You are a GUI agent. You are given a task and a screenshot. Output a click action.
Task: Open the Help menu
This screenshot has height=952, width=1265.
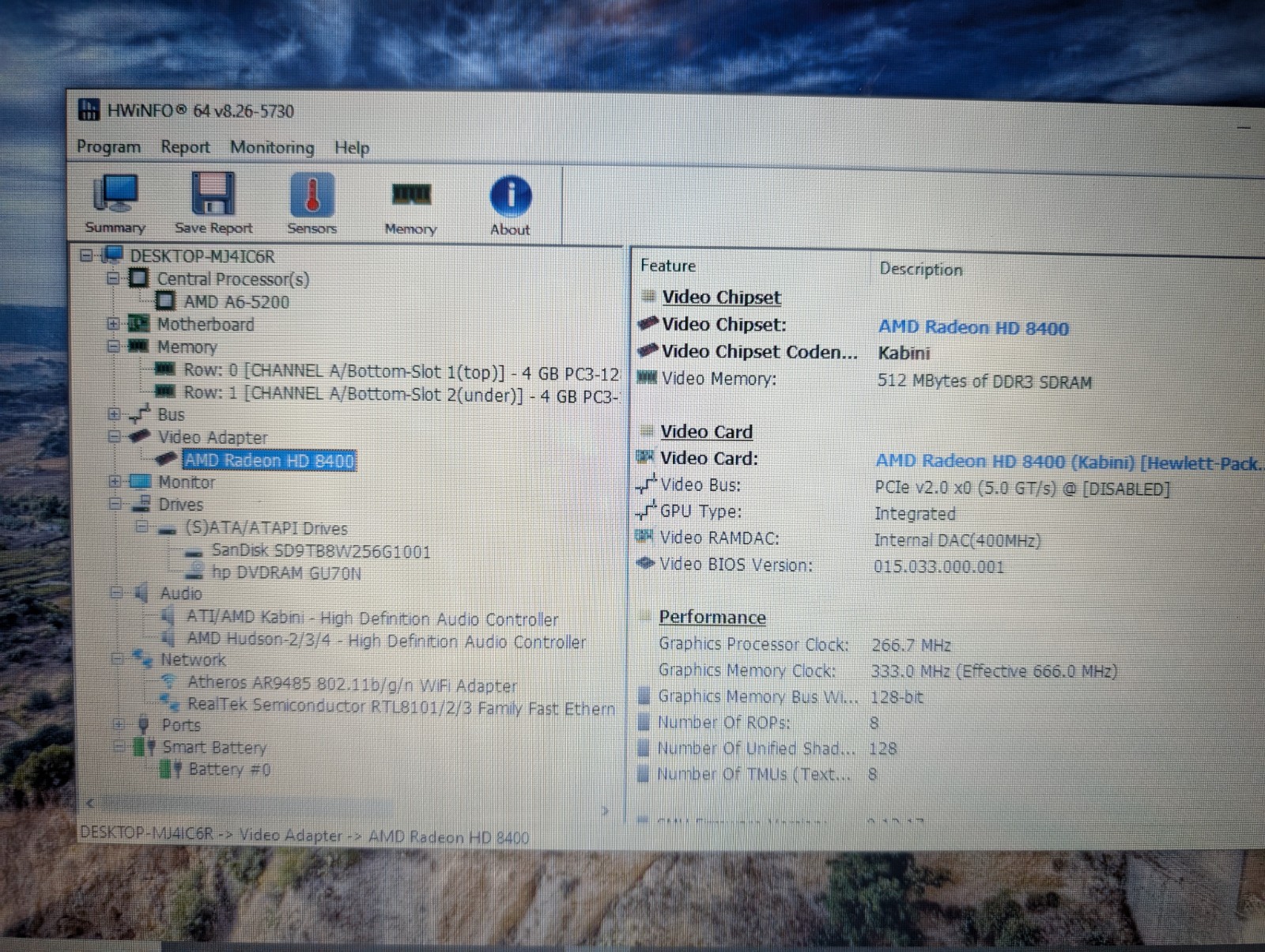click(351, 148)
